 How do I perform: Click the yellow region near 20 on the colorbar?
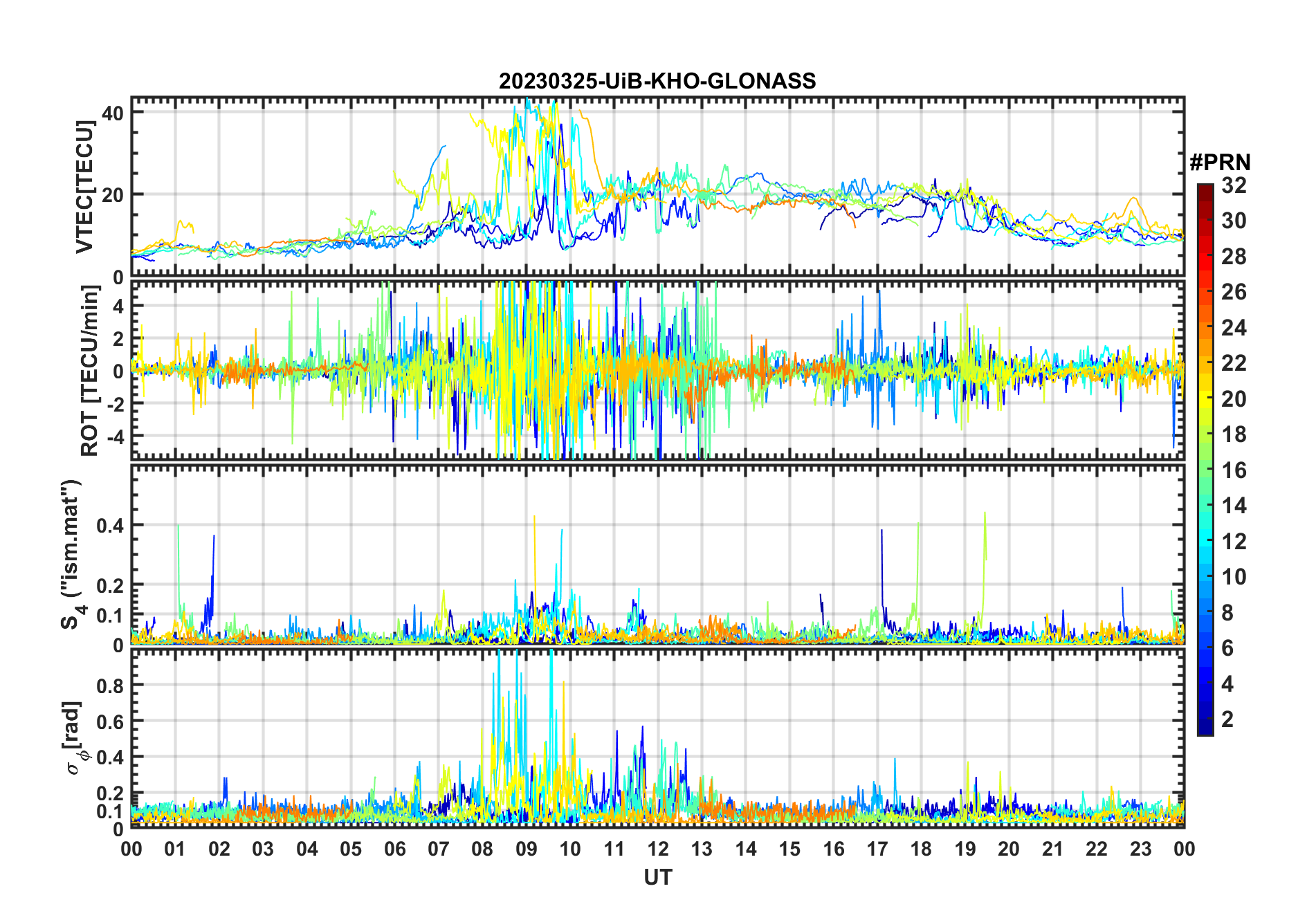pyautogui.click(x=1205, y=398)
